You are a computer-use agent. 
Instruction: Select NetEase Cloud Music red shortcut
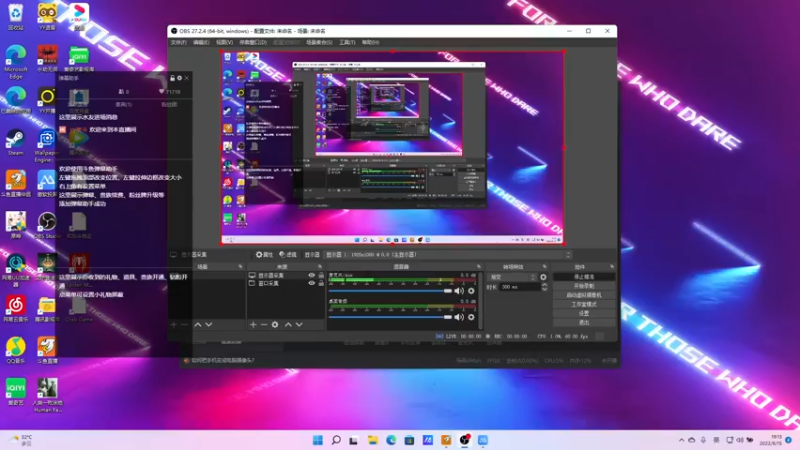(16, 308)
